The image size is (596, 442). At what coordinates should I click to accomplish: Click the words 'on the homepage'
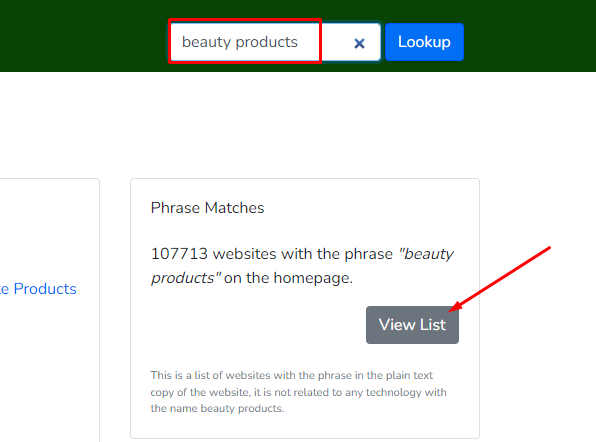pos(287,278)
